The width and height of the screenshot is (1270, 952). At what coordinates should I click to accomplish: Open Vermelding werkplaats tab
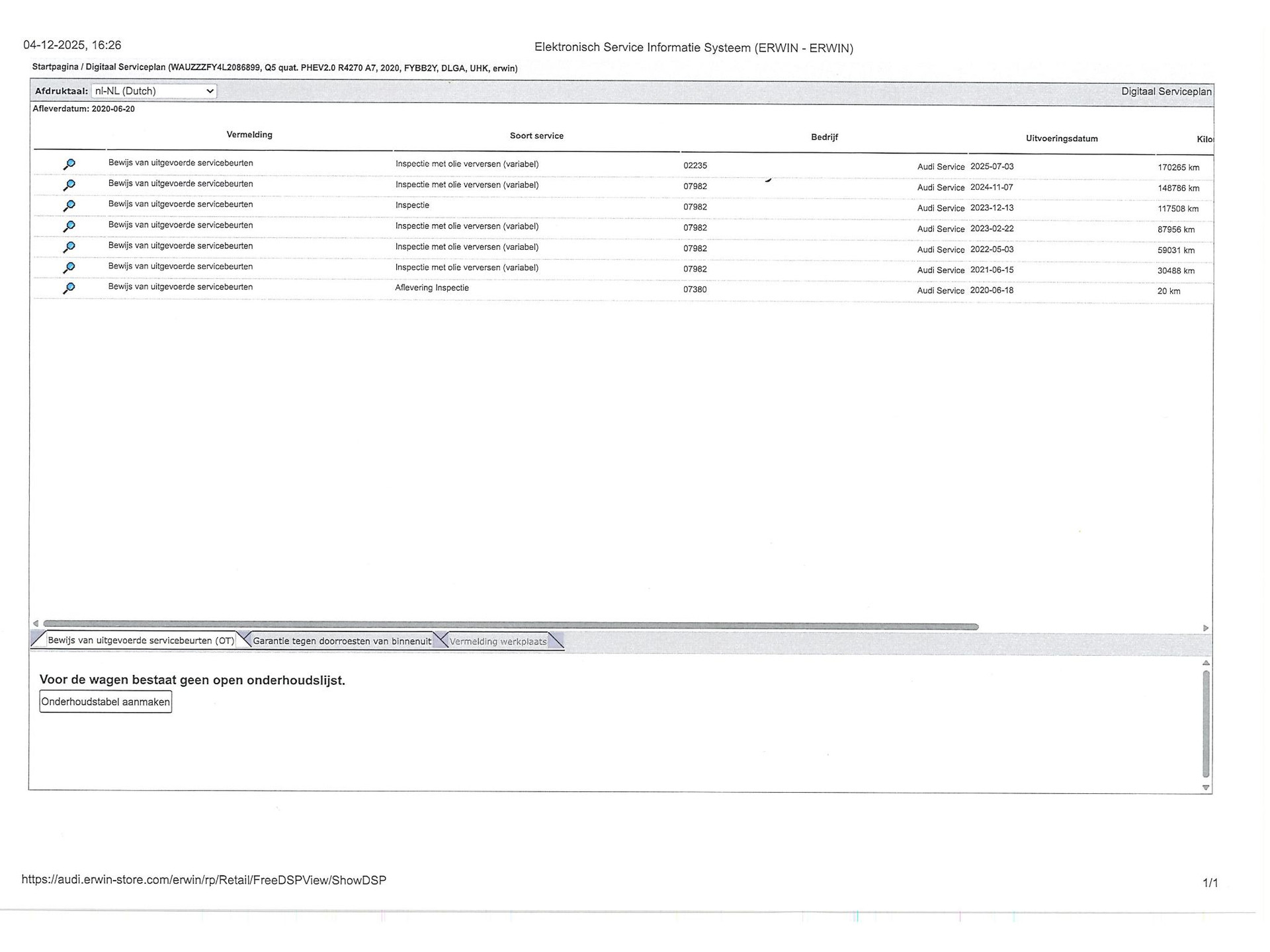498,641
